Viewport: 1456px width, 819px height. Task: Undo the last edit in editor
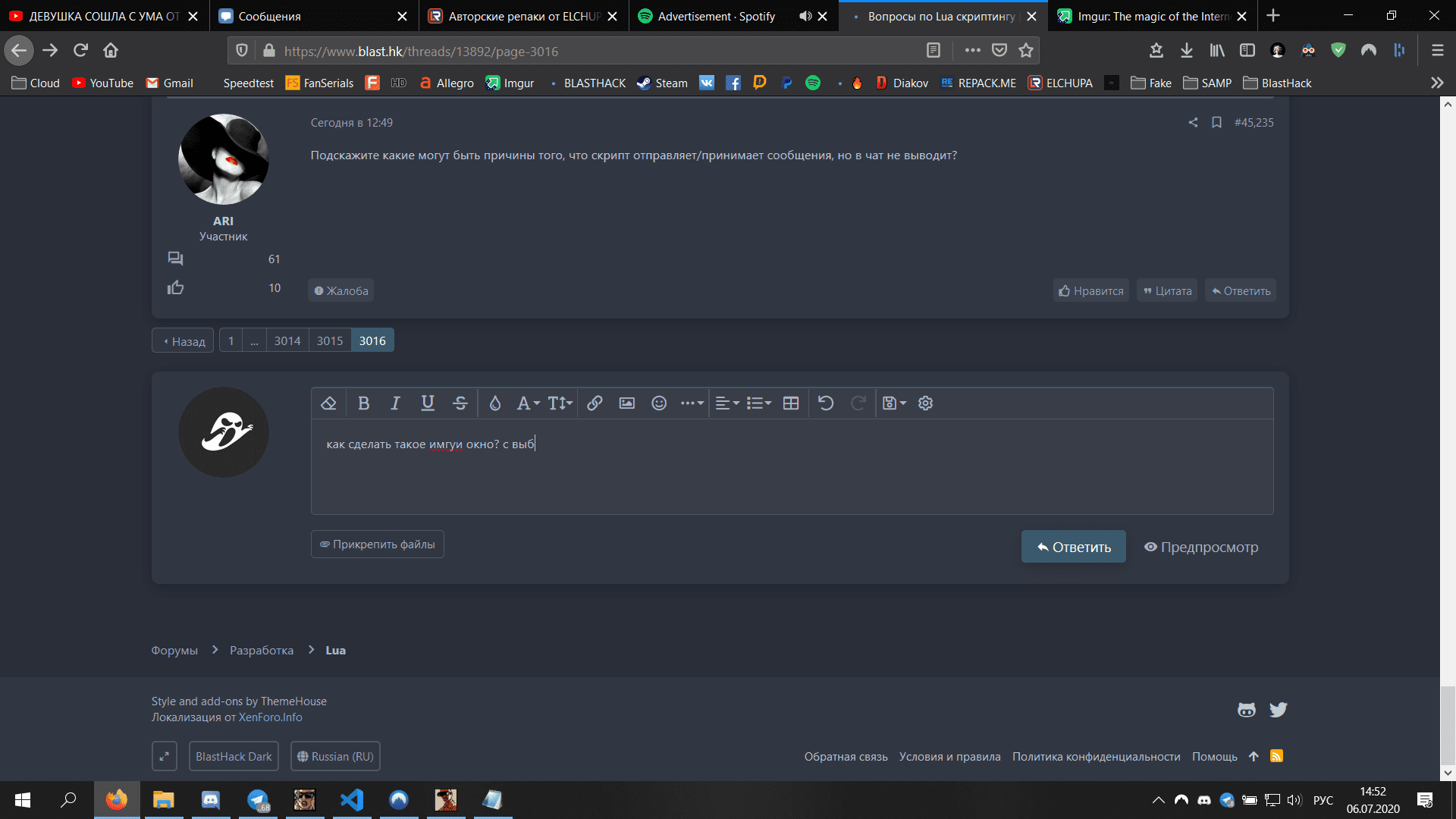point(826,403)
